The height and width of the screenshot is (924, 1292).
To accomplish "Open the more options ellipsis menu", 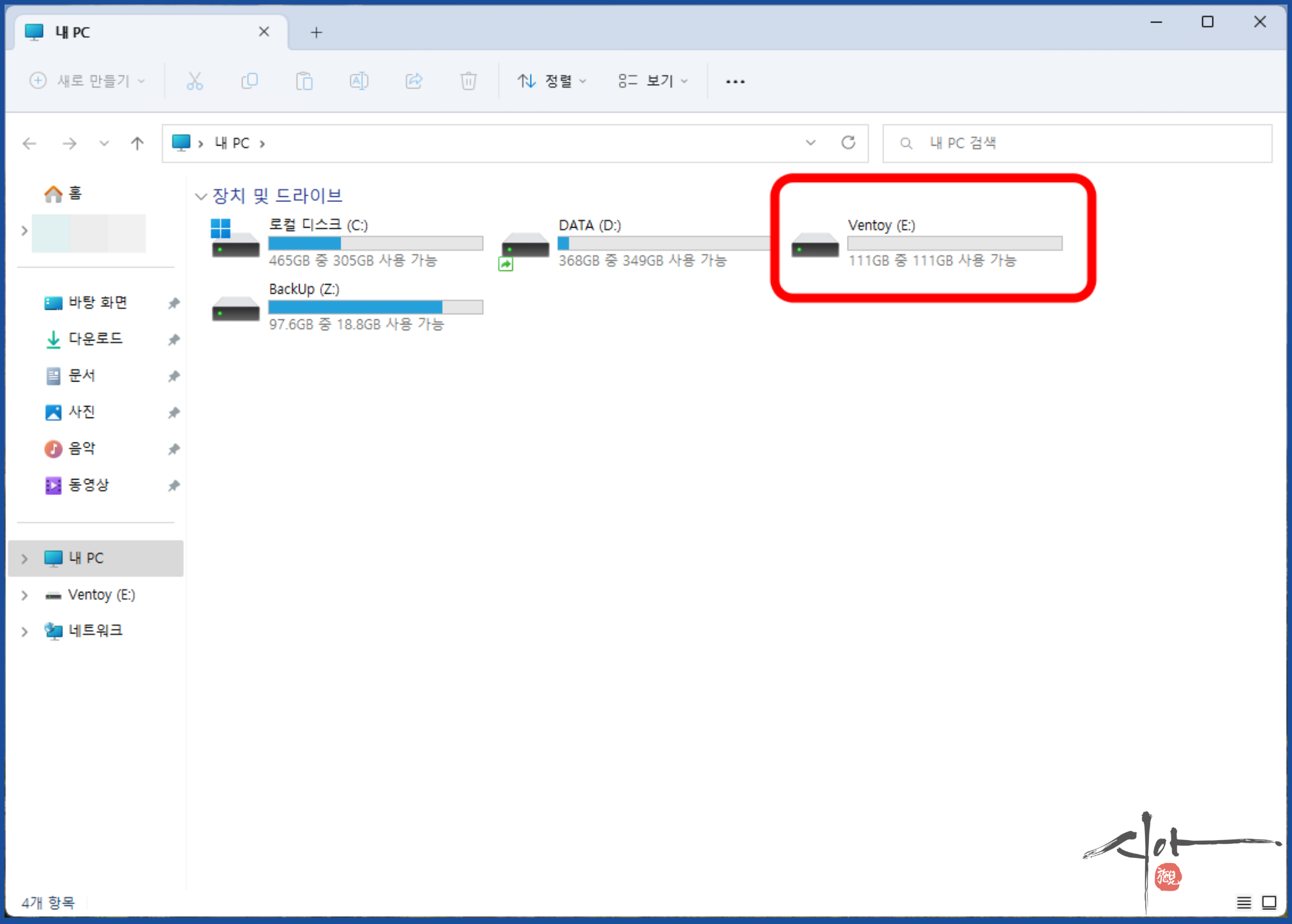I will (735, 81).
